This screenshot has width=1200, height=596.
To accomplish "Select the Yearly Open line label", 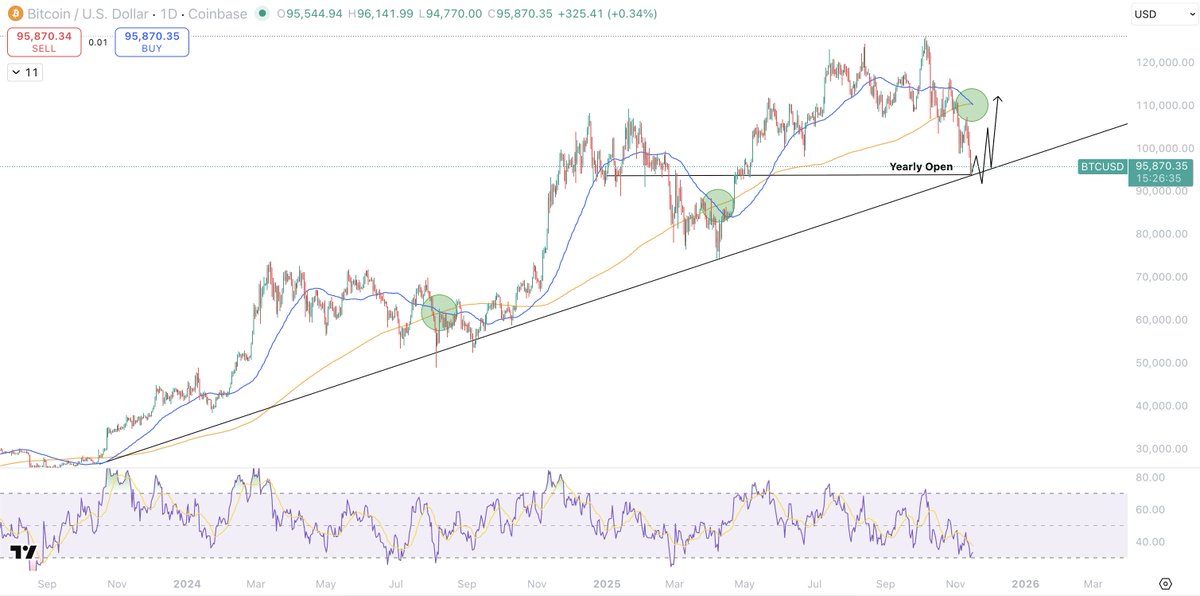I will click(920, 166).
